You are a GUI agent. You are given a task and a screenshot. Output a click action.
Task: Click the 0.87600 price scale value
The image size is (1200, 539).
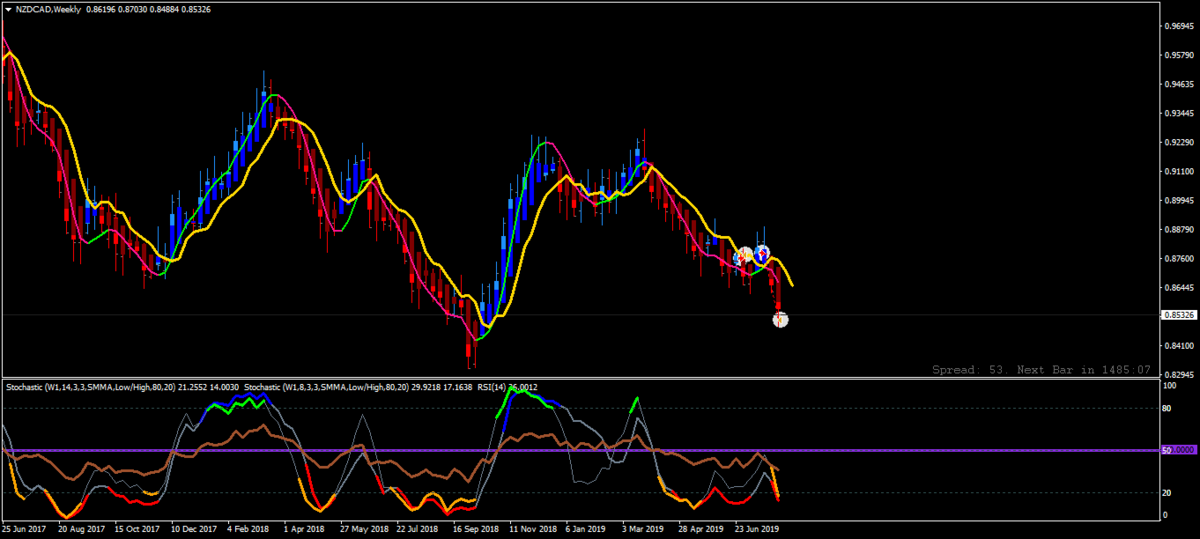coord(1180,259)
